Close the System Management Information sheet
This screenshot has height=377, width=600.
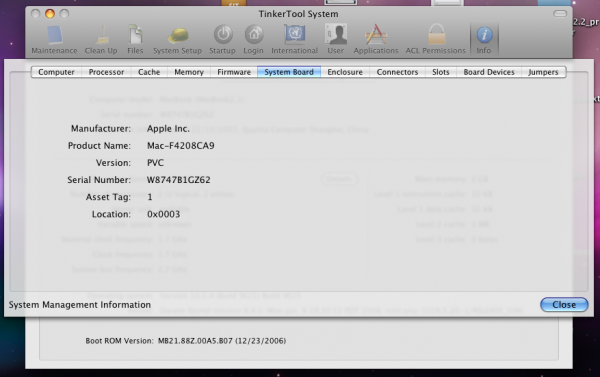[564, 305]
